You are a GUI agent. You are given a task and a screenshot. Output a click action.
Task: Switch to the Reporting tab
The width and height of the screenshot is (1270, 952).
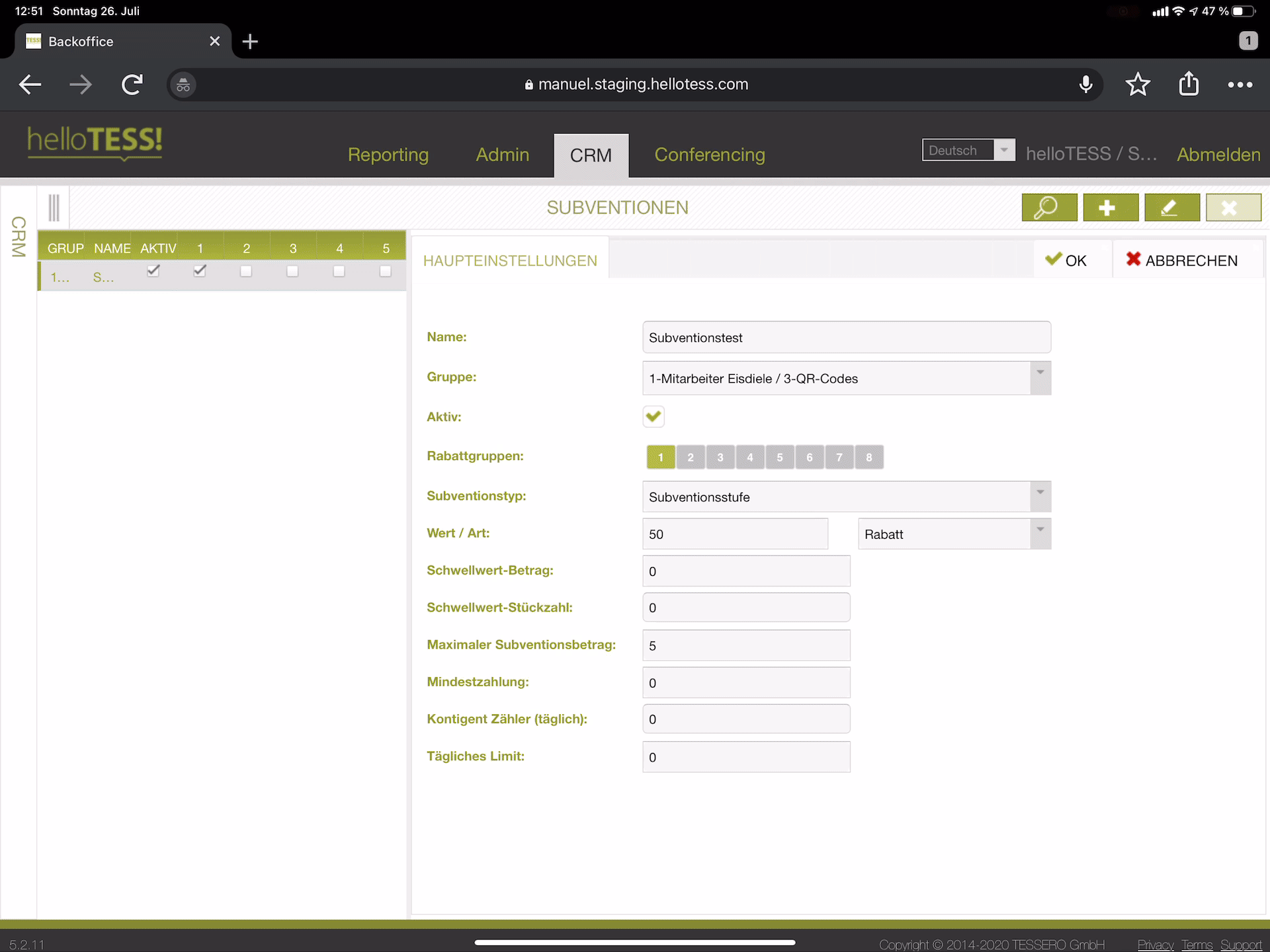pos(388,155)
